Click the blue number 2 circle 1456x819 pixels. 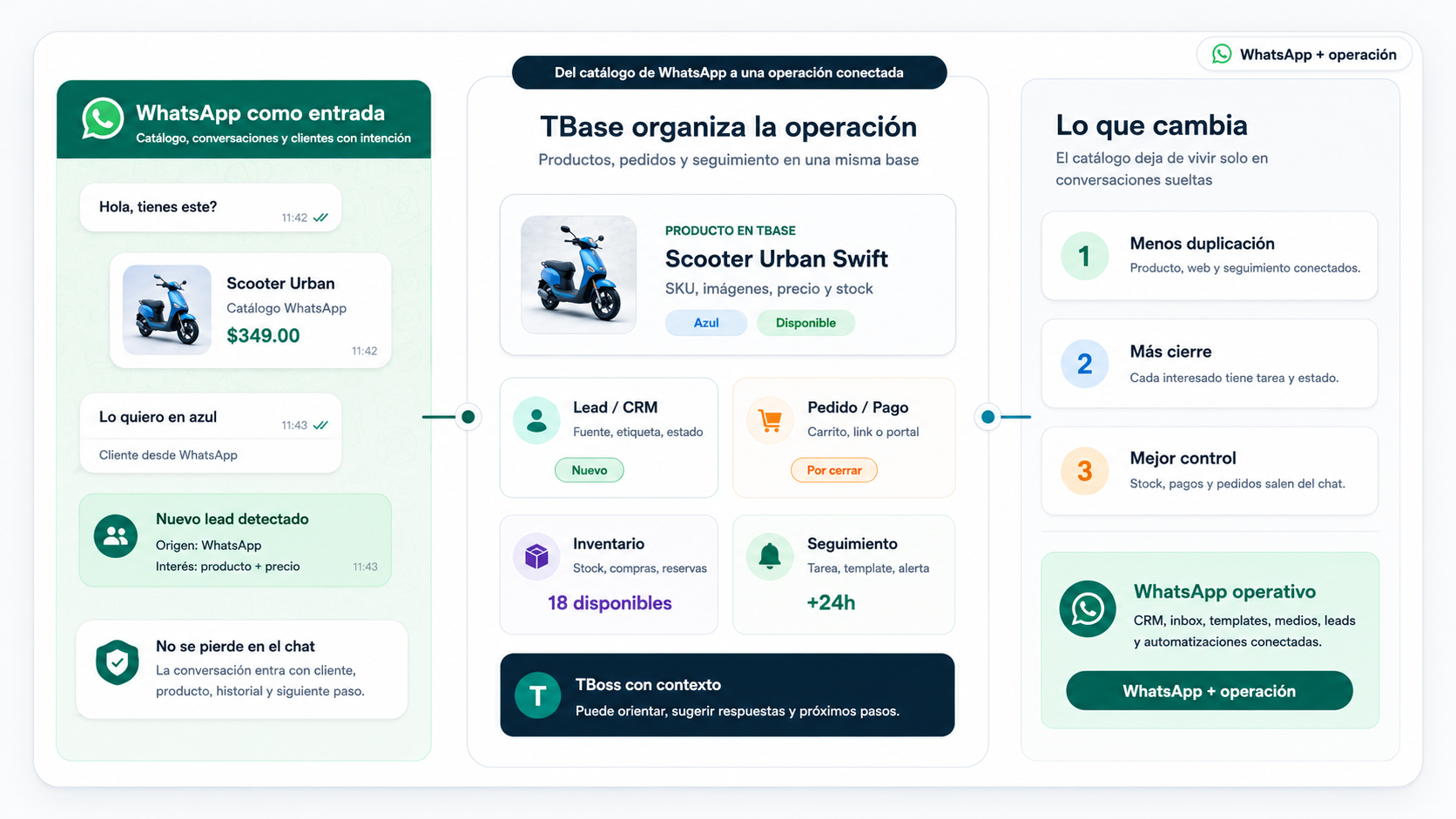pyautogui.click(x=1084, y=363)
